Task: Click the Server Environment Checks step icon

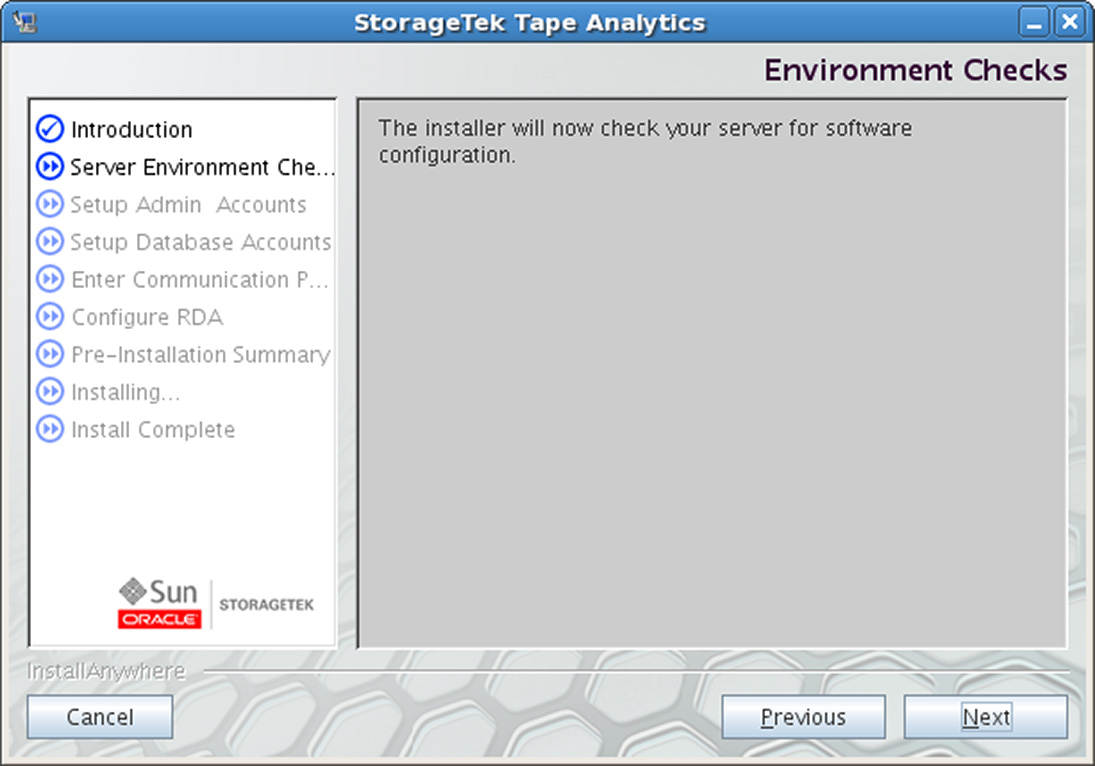Action: tap(50, 166)
